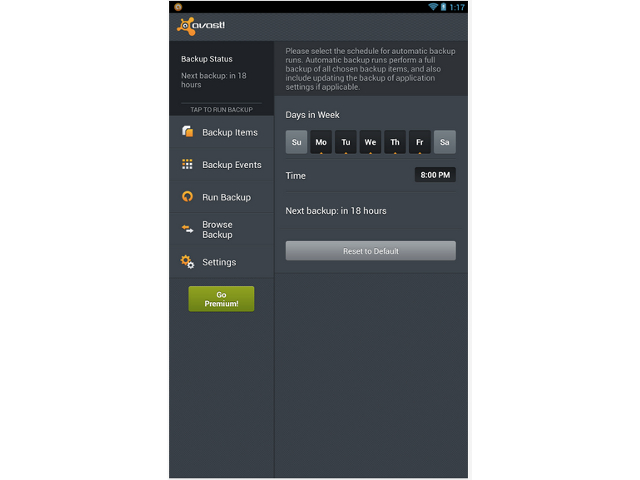Viewport: 640px width, 480px height.
Task: Toggle Friday in backup schedule
Action: tap(420, 142)
